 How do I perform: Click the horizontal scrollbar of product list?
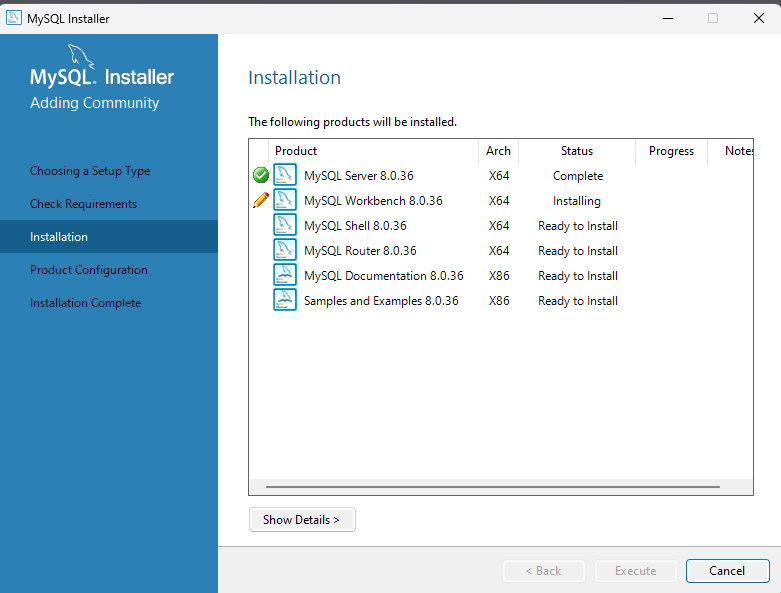tap(493, 486)
